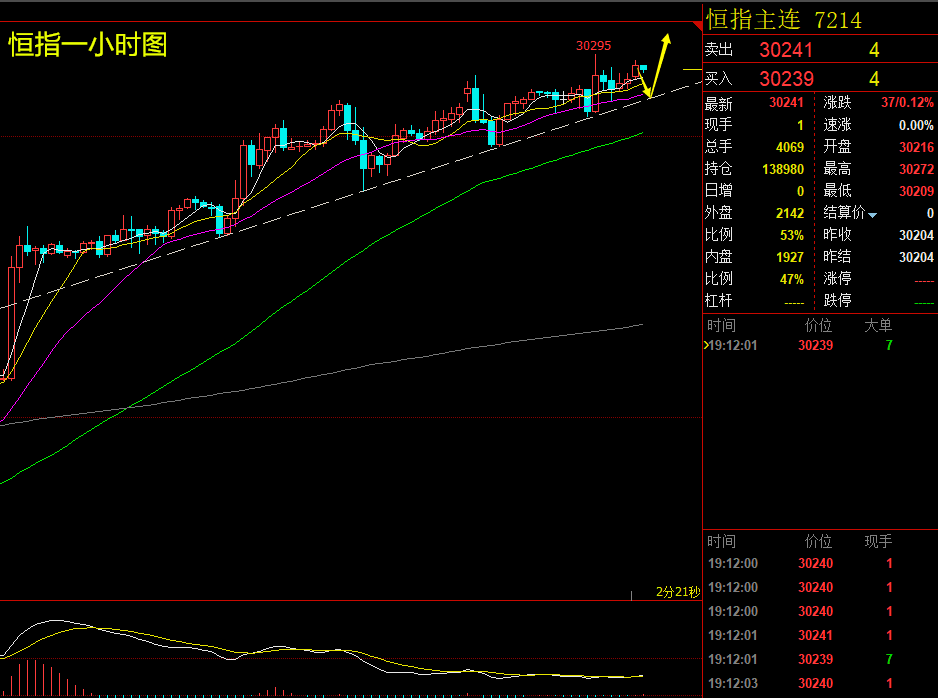Click the 日增 label
The height and width of the screenshot is (698, 938).
718,191
